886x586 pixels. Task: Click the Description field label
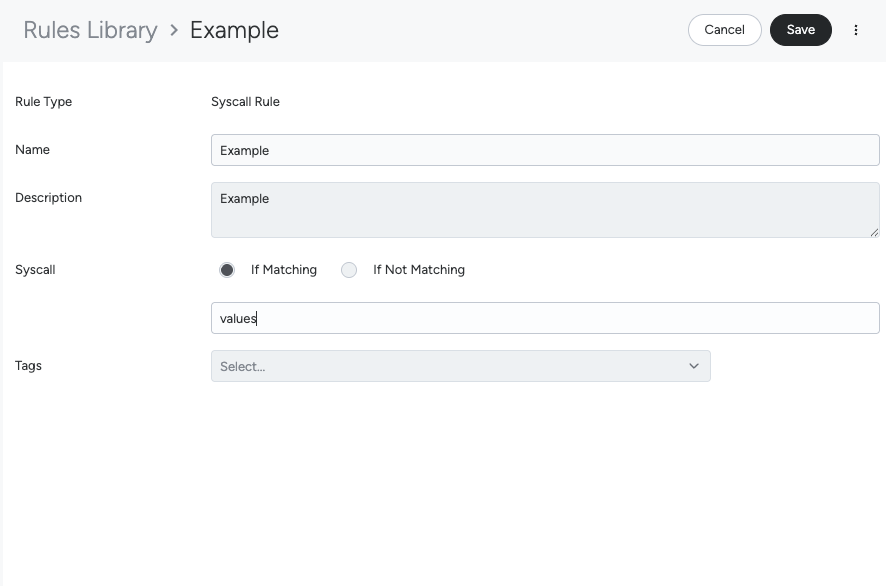(48, 198)
